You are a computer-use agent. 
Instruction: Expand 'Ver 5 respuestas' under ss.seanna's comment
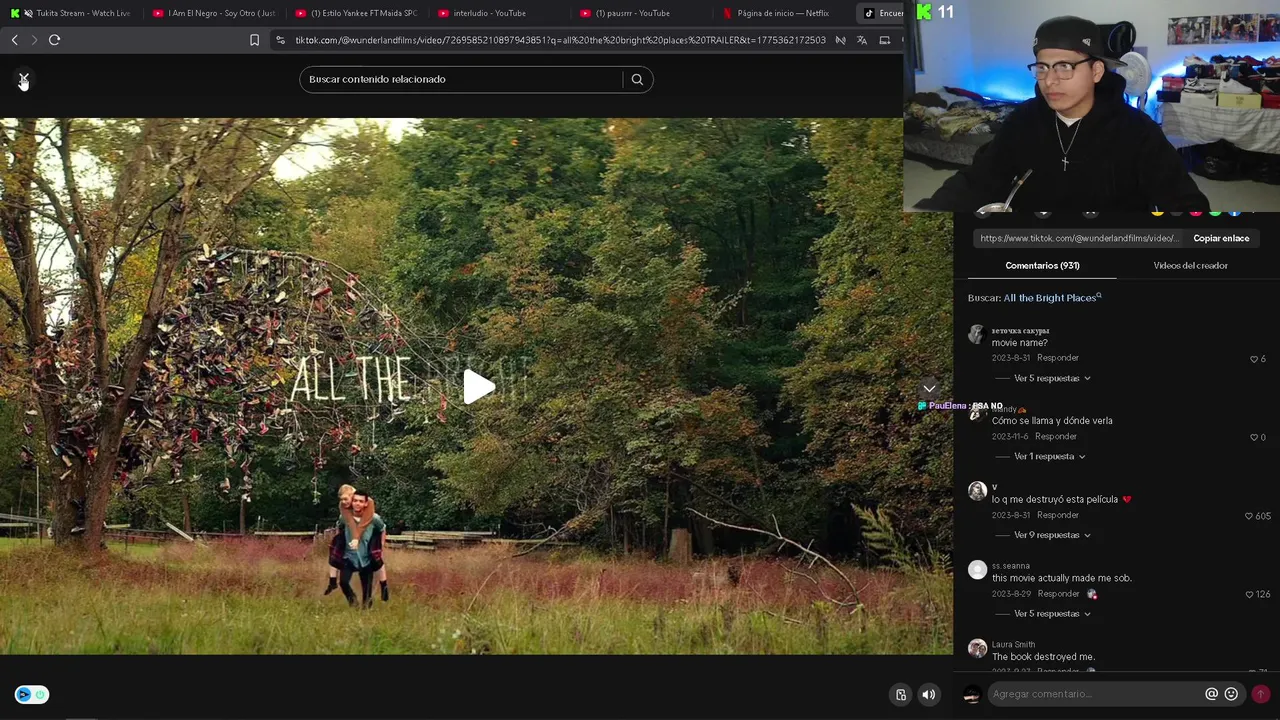tap(1052, 614)
